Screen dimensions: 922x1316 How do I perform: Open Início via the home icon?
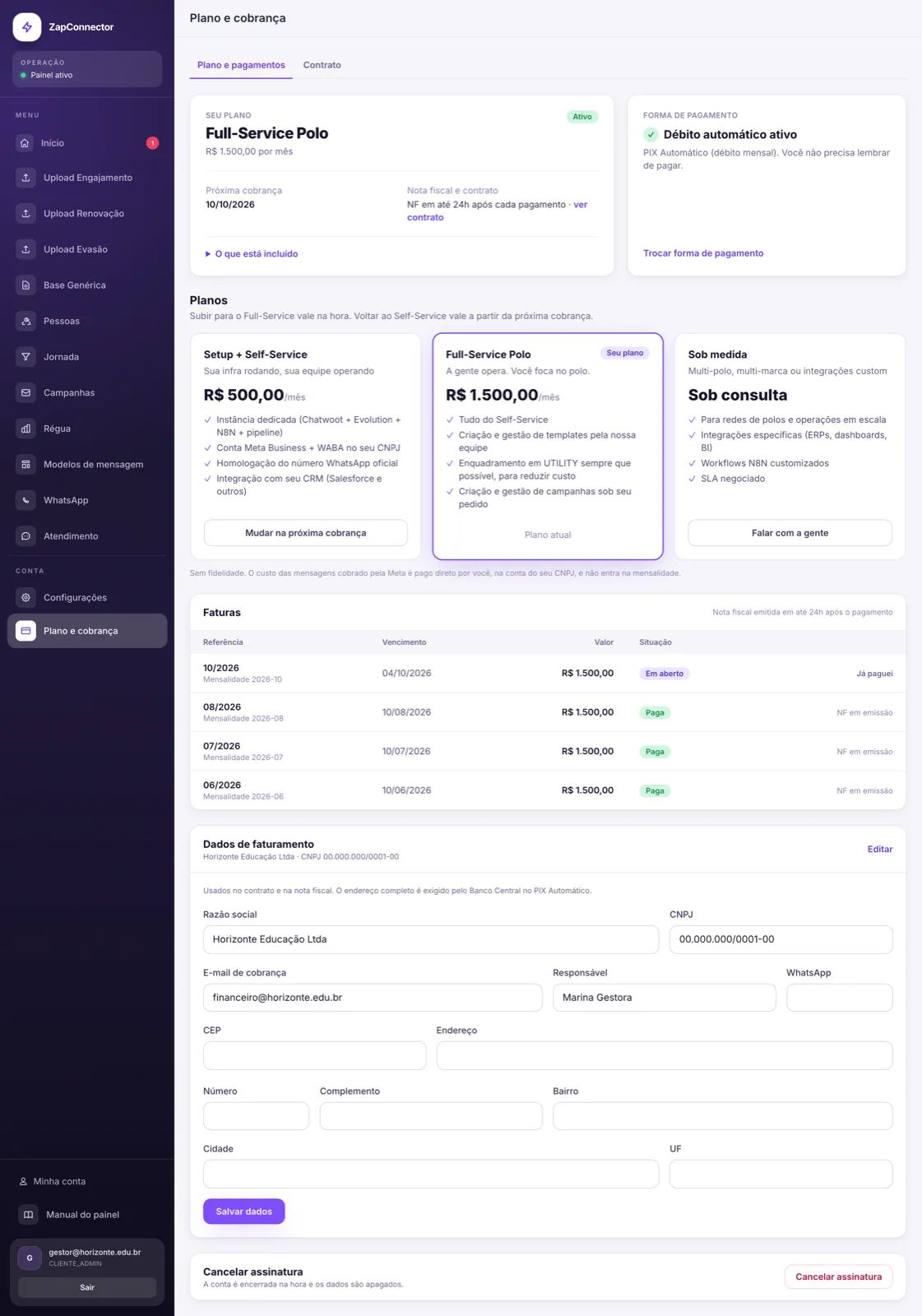25,143
